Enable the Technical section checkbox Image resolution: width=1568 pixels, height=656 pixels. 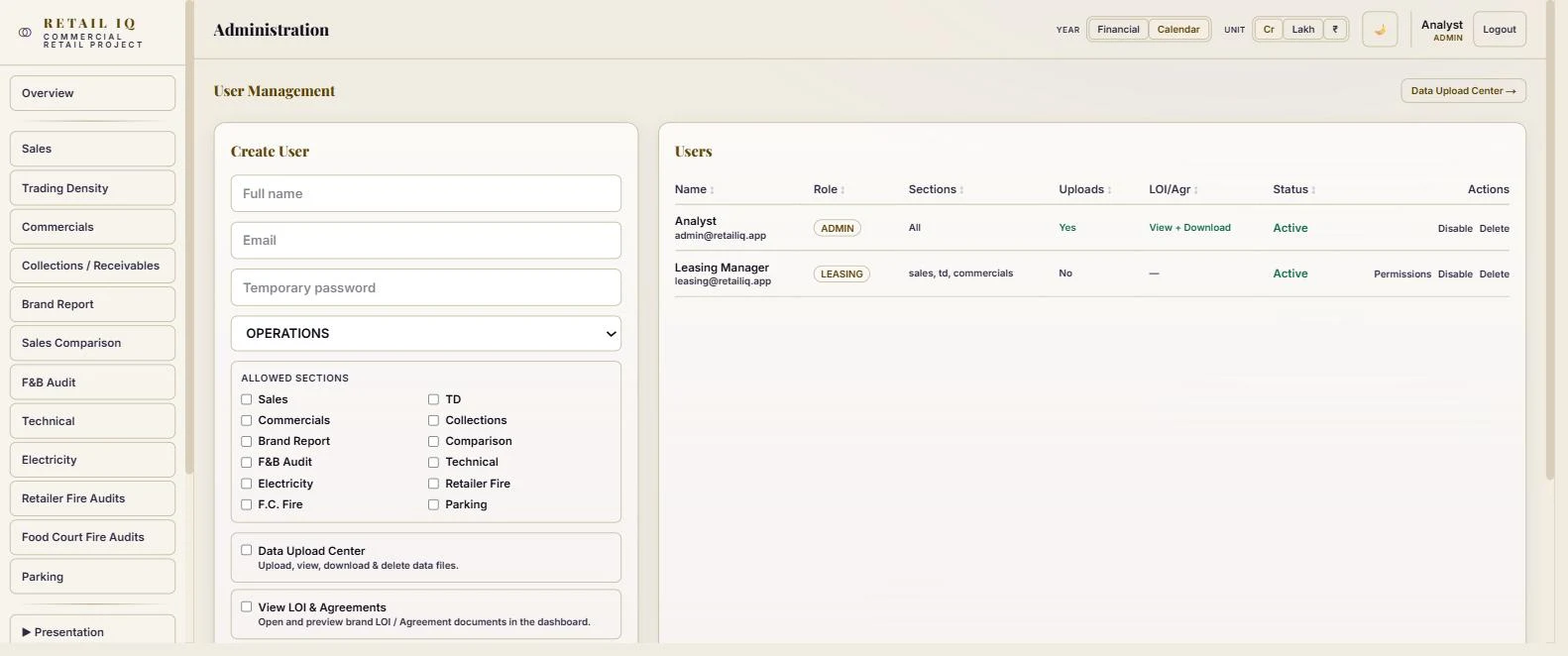click(x=433, y=462)
